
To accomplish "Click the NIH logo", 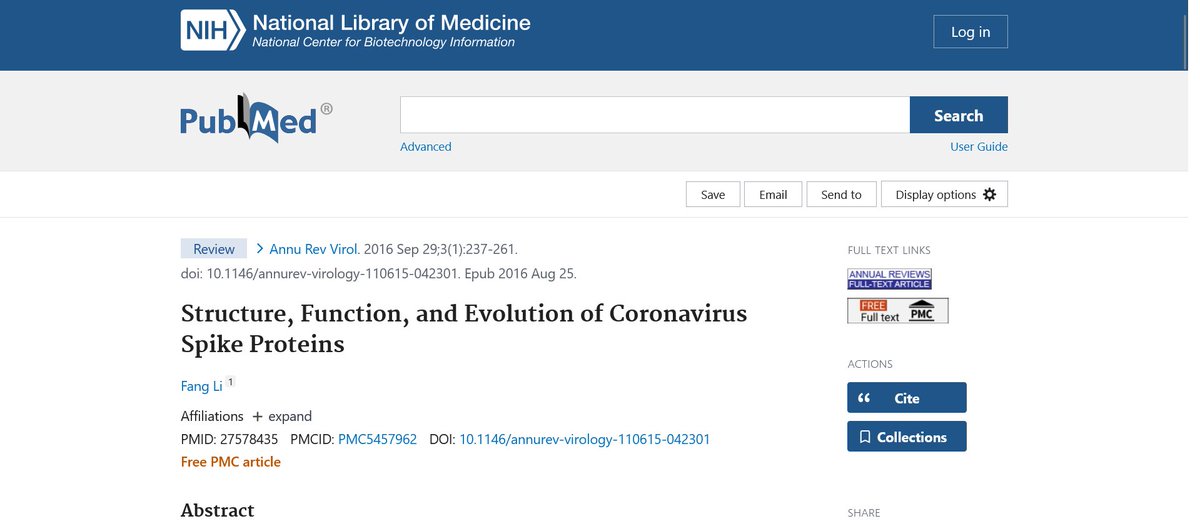I will [212, 31].
